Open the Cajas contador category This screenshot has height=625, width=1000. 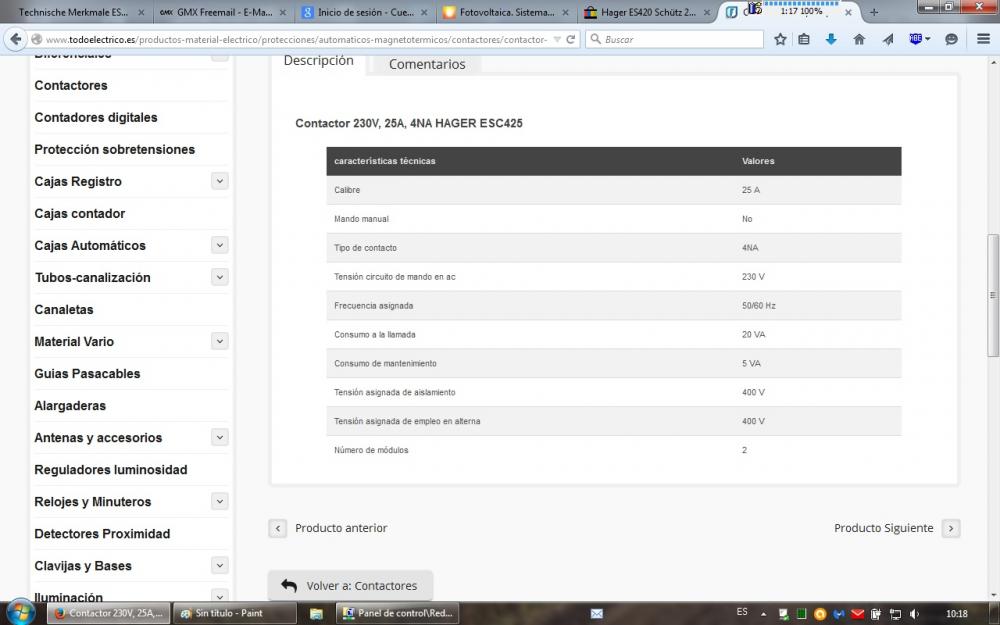click(80, 214)
